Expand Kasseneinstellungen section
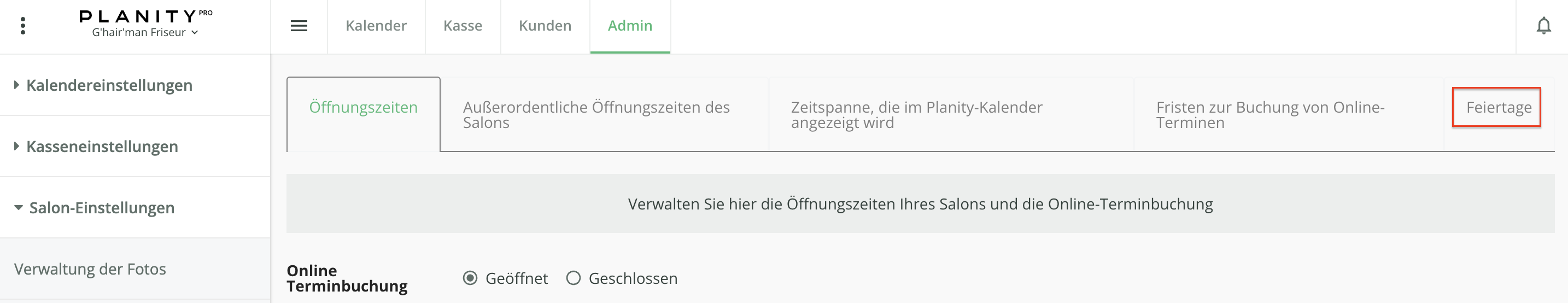 [x=102, y=147]
